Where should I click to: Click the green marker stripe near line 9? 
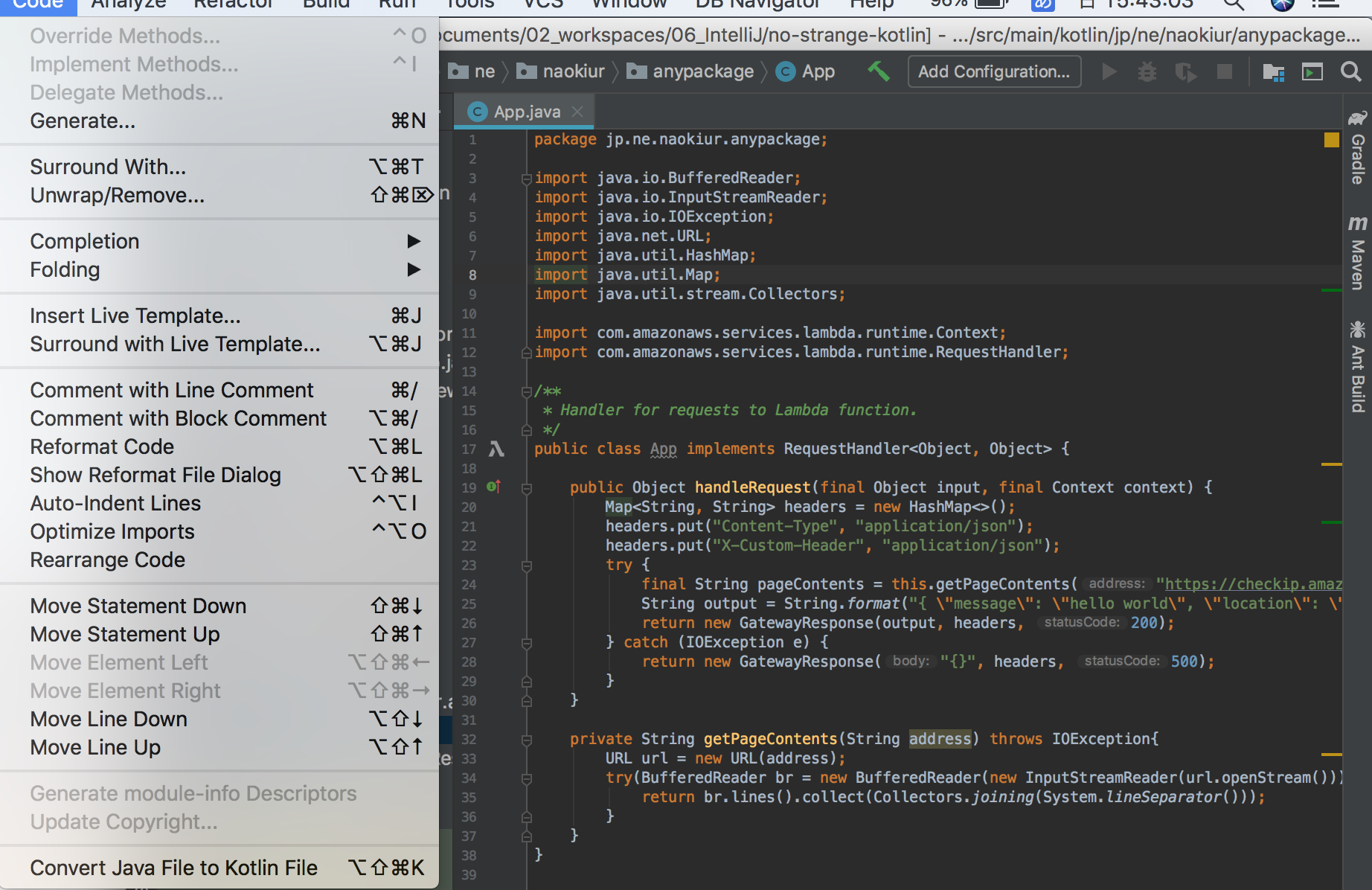point(1332,290)
